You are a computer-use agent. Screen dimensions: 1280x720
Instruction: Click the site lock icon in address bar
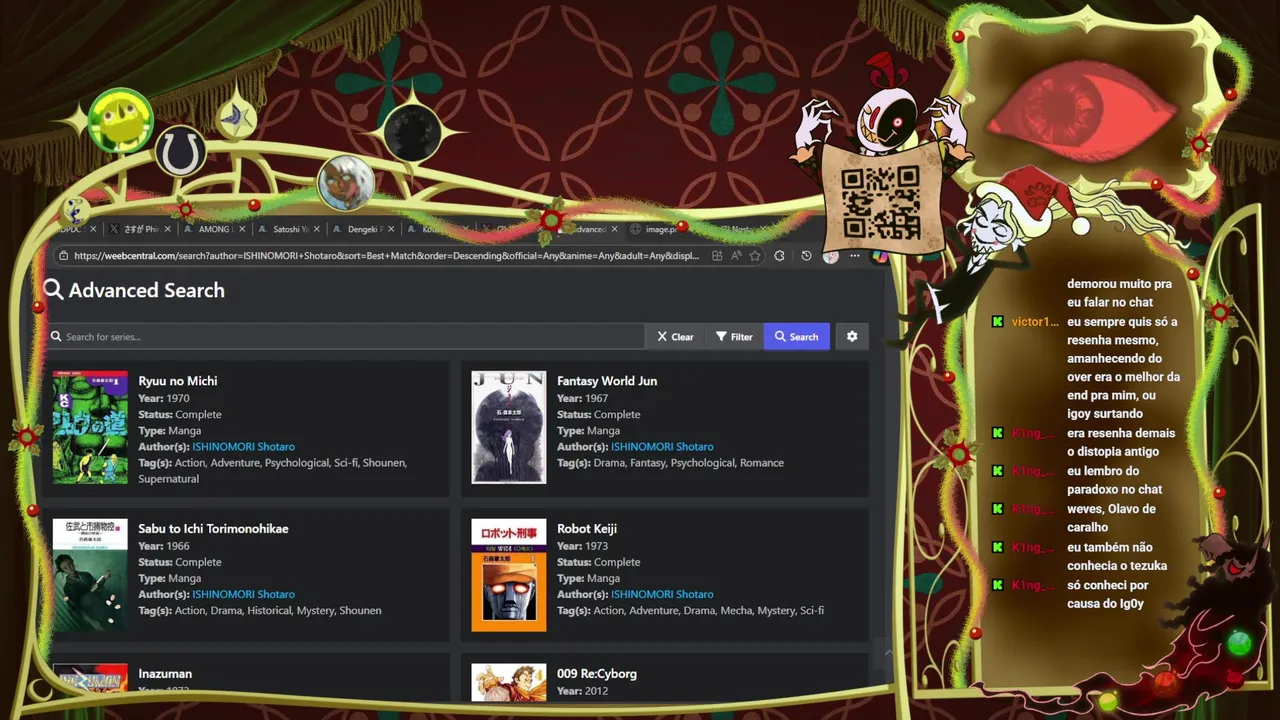coord(63,256)
